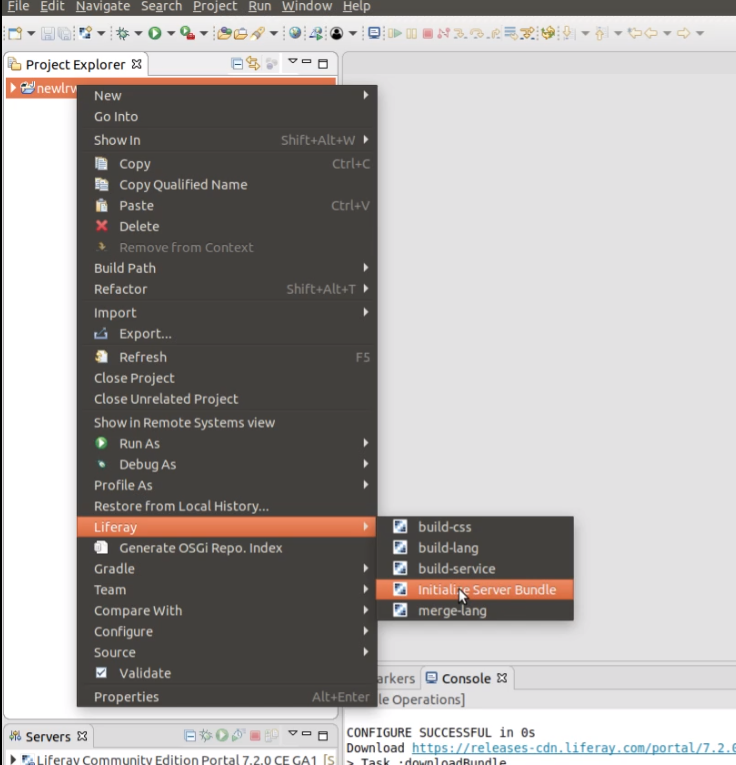The image size is (736, 765).
Task: Switch to the Console tab
Action: (466, 678)
